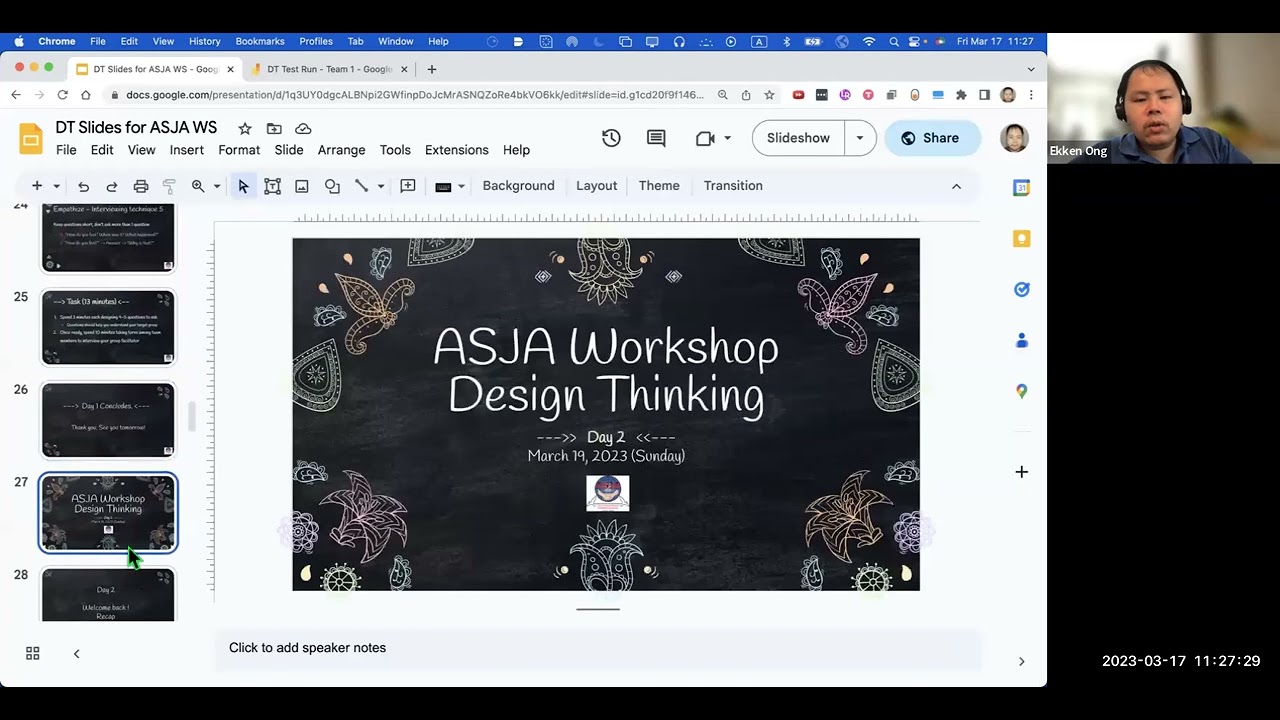Open the Arrange menu
This screenshot has height=720, width=1280.
342,150
